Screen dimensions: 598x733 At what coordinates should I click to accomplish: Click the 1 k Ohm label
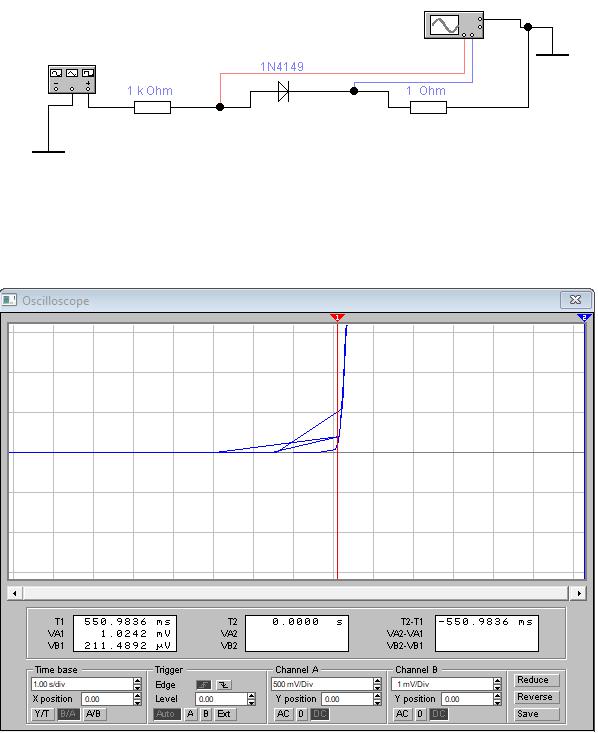point(150,91)
